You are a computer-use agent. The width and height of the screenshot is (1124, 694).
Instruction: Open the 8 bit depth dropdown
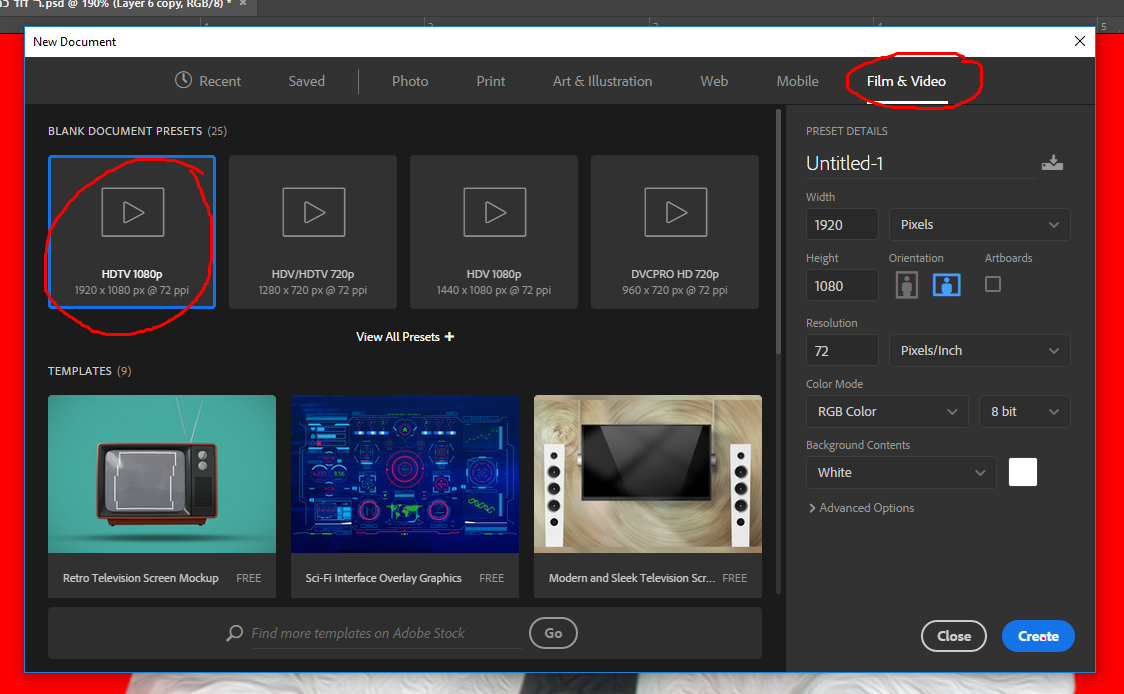point(1024,412)
